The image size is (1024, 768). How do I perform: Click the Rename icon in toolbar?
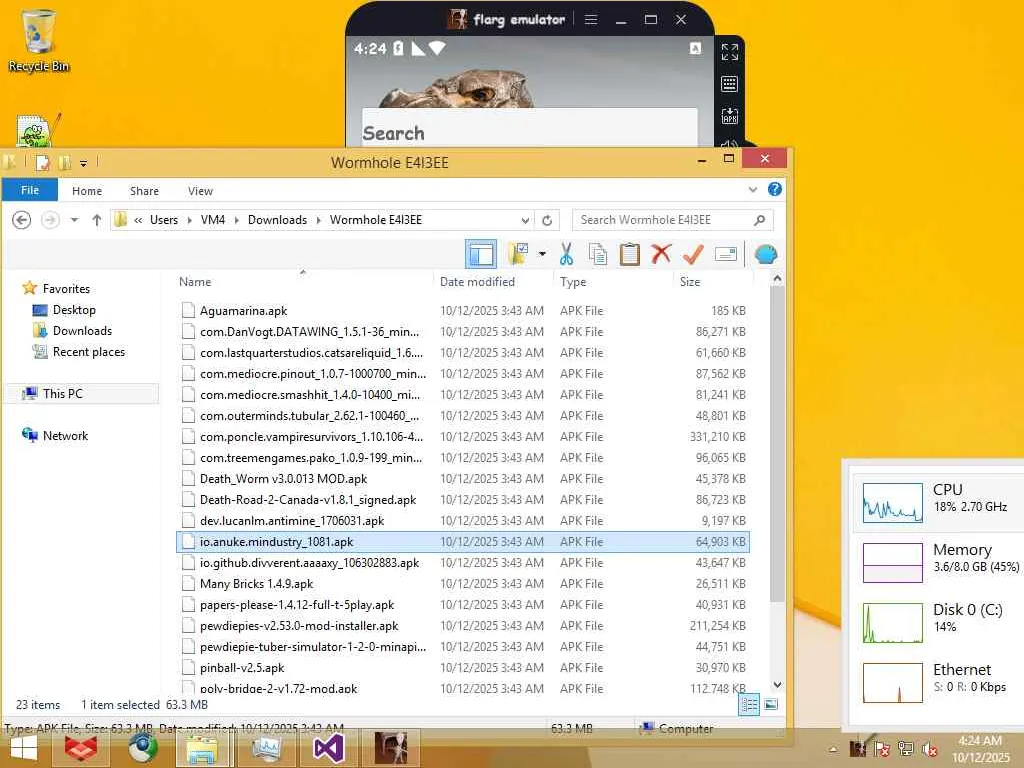coord(726,254)
